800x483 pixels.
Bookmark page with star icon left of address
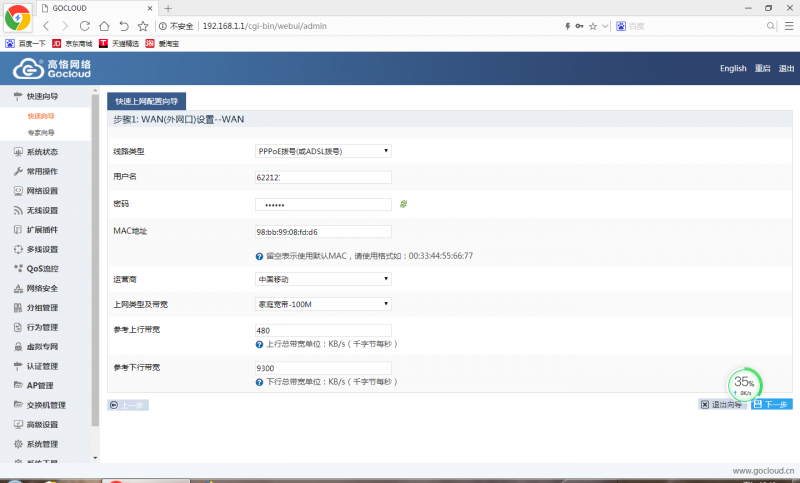tap(143, 26)
